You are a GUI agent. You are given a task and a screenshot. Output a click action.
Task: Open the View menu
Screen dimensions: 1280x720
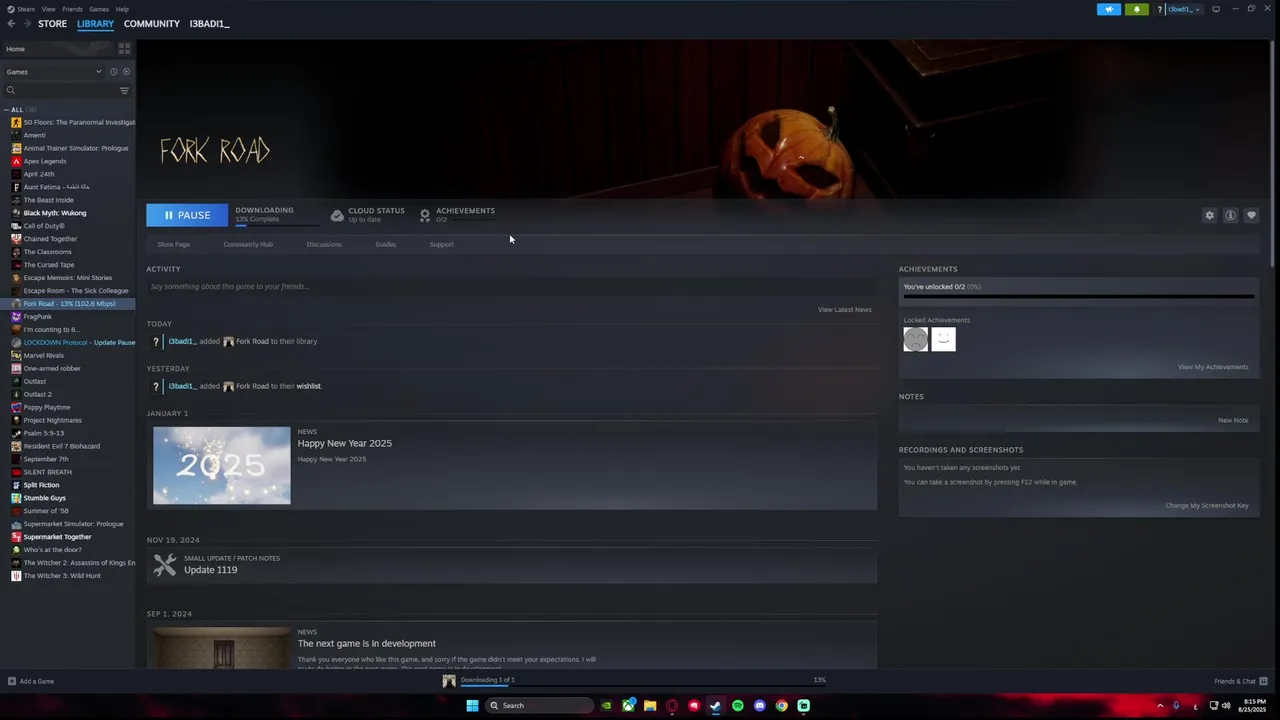(48, 9)
